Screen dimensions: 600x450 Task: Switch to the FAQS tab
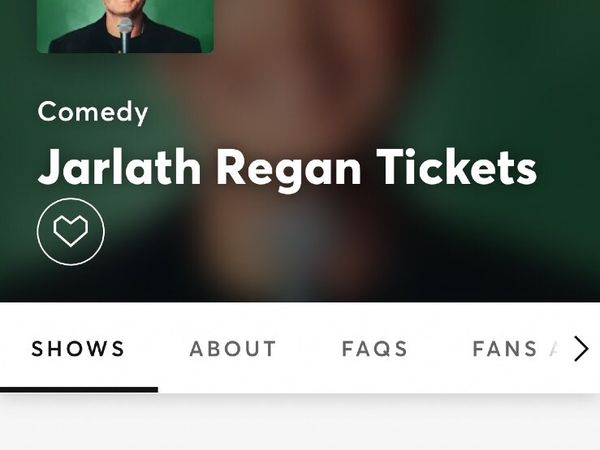point(374,349)
